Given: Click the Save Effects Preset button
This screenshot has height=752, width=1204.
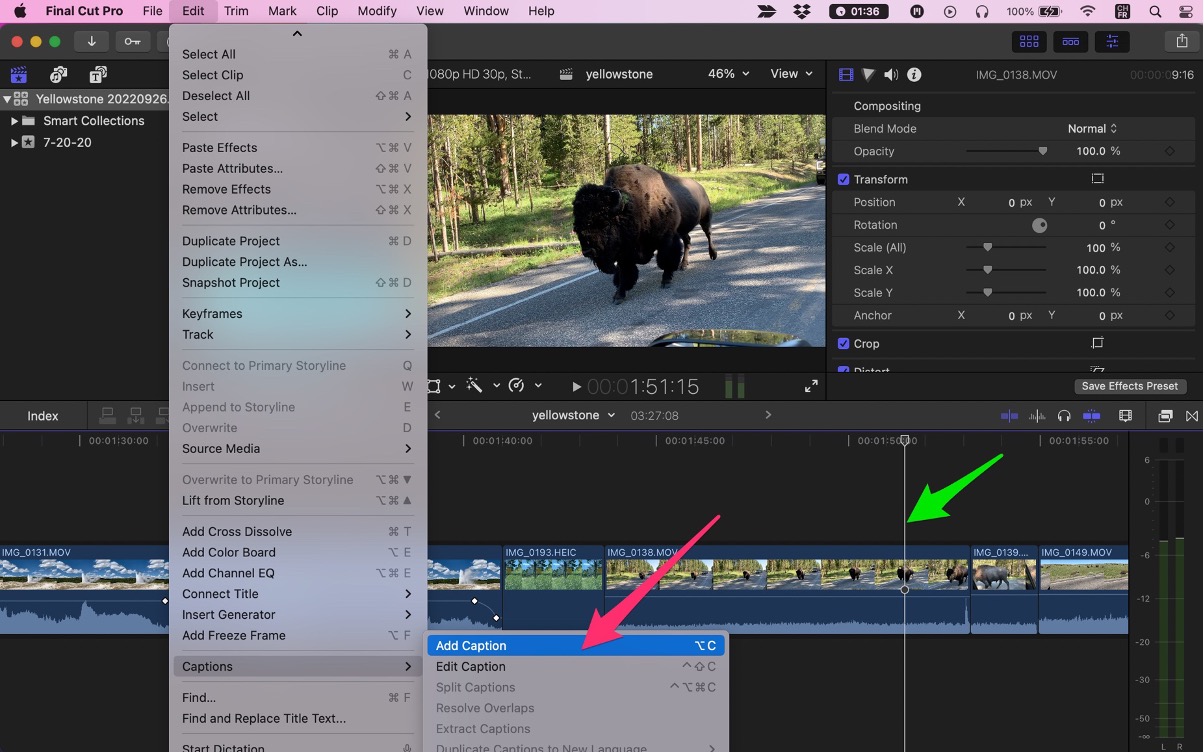Looking at the screenshot, I should pos(1130,386).
